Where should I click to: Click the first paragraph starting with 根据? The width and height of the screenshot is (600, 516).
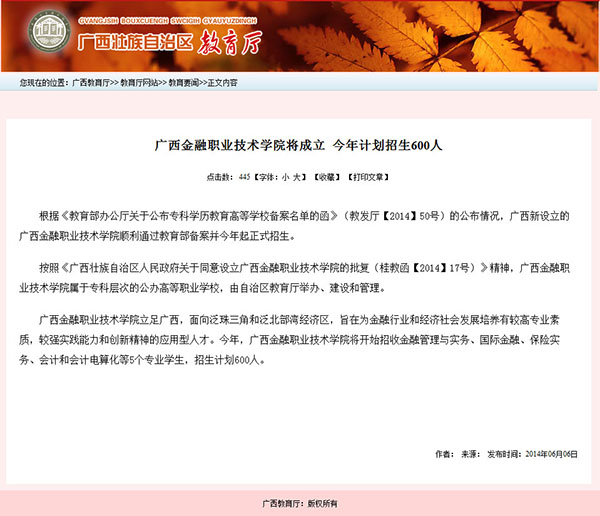point(298,226)
